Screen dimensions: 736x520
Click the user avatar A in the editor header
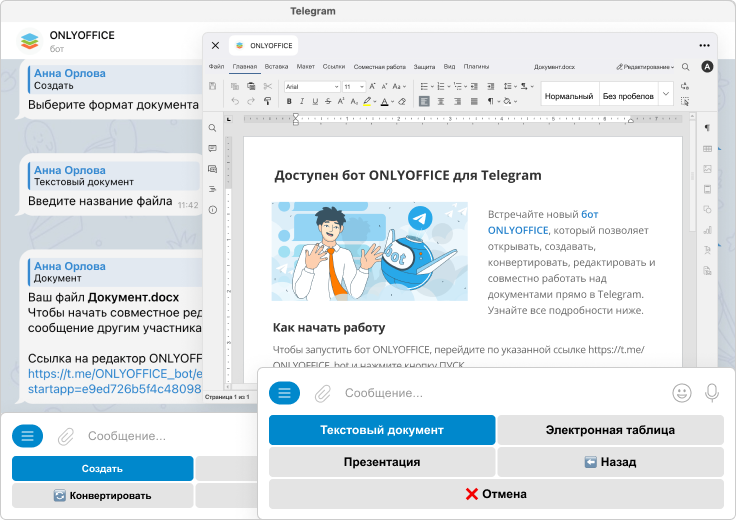point(707,67)
